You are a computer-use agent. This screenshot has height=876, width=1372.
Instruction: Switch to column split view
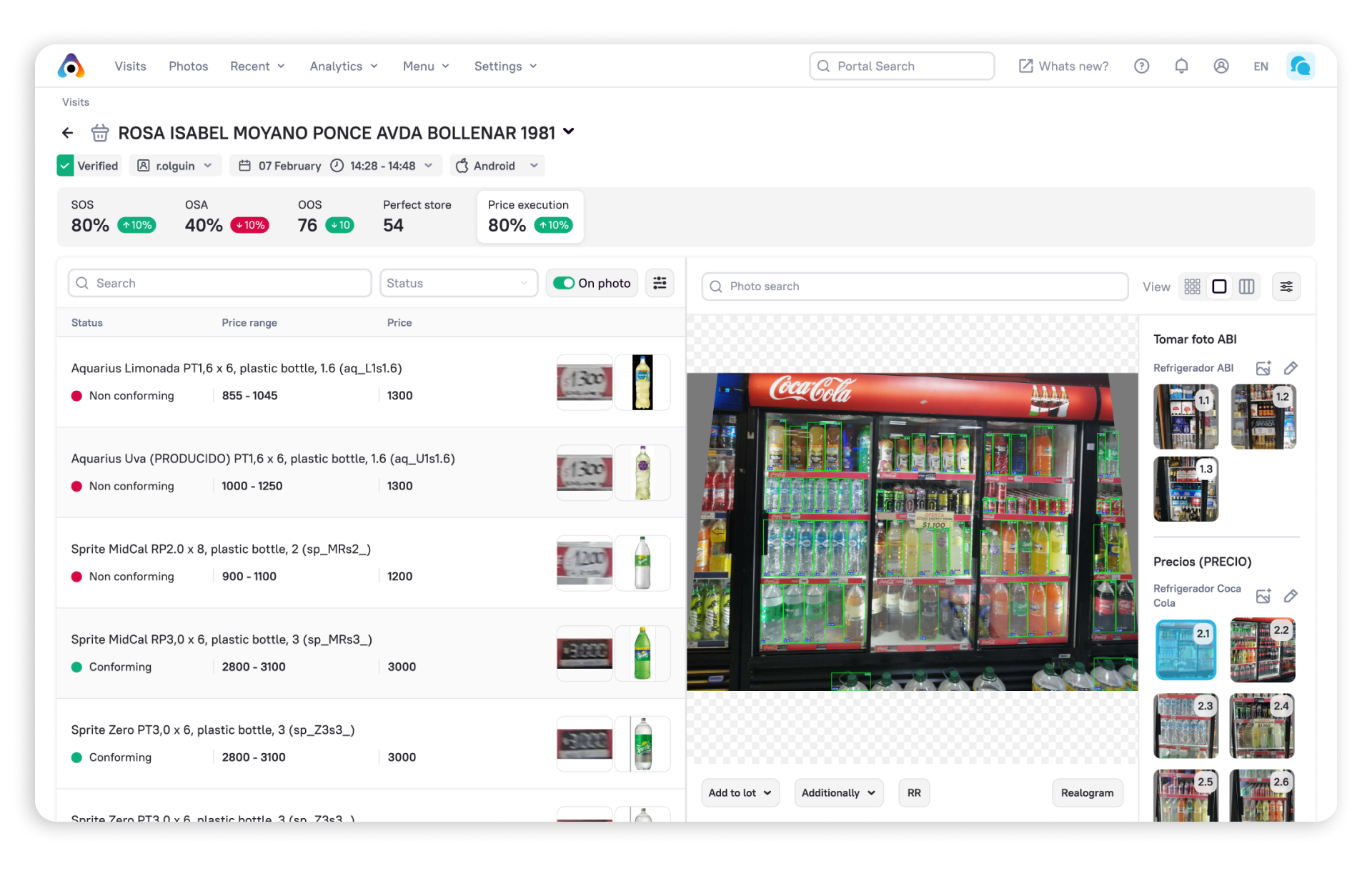coord(1246,287)
